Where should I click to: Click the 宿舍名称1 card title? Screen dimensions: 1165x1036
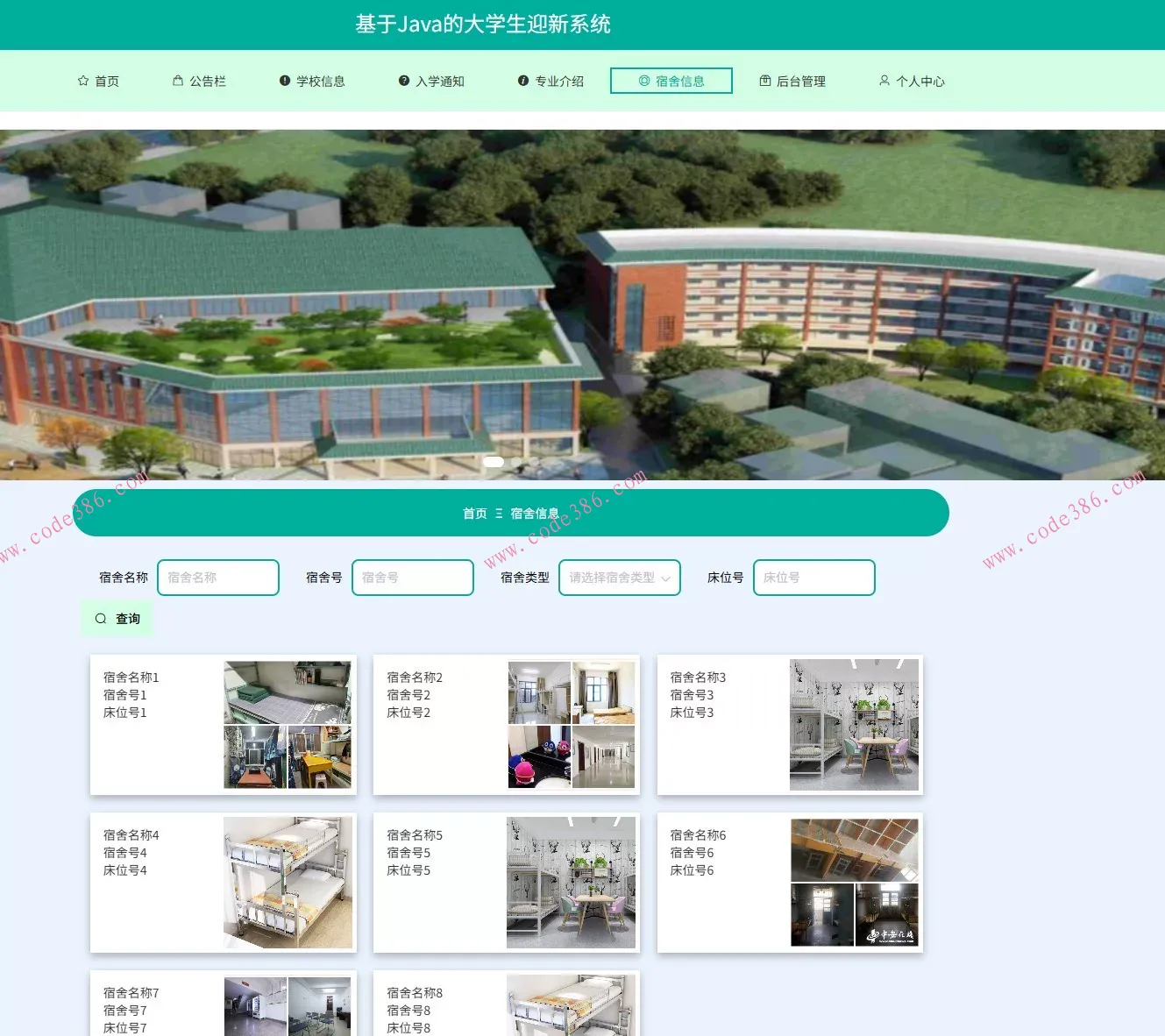click(131, 678)
